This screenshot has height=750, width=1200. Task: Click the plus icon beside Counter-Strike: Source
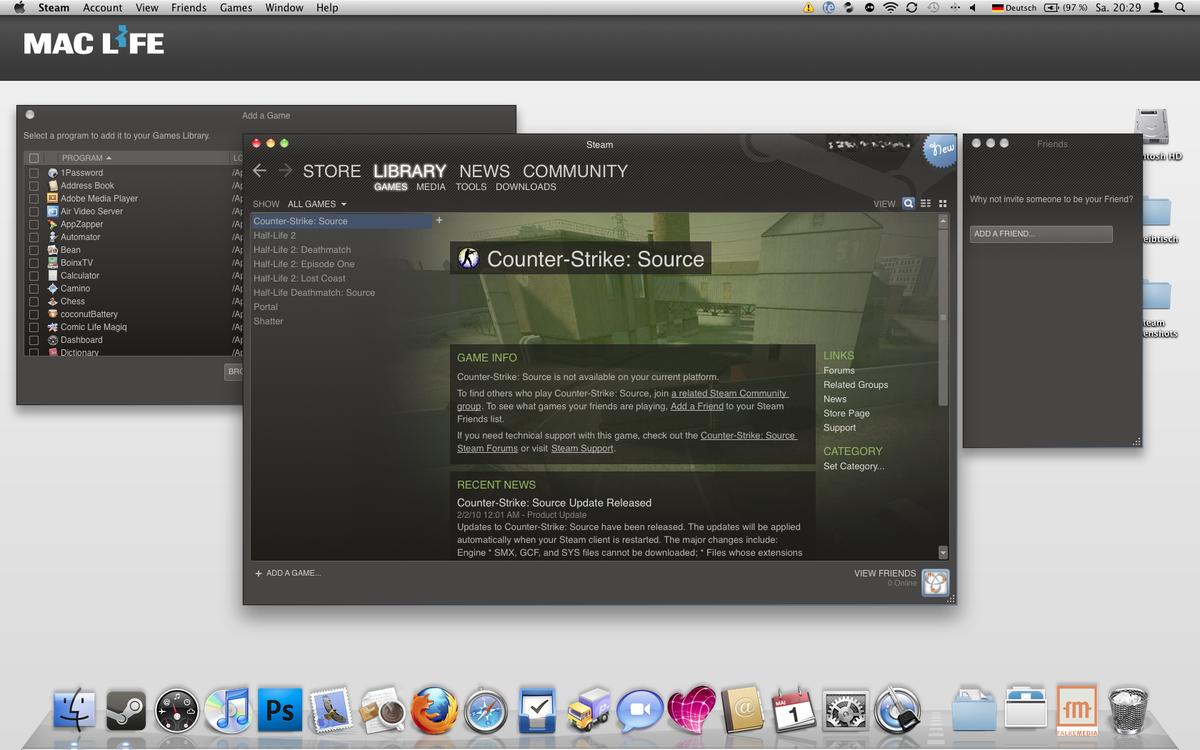pos(439,220)
